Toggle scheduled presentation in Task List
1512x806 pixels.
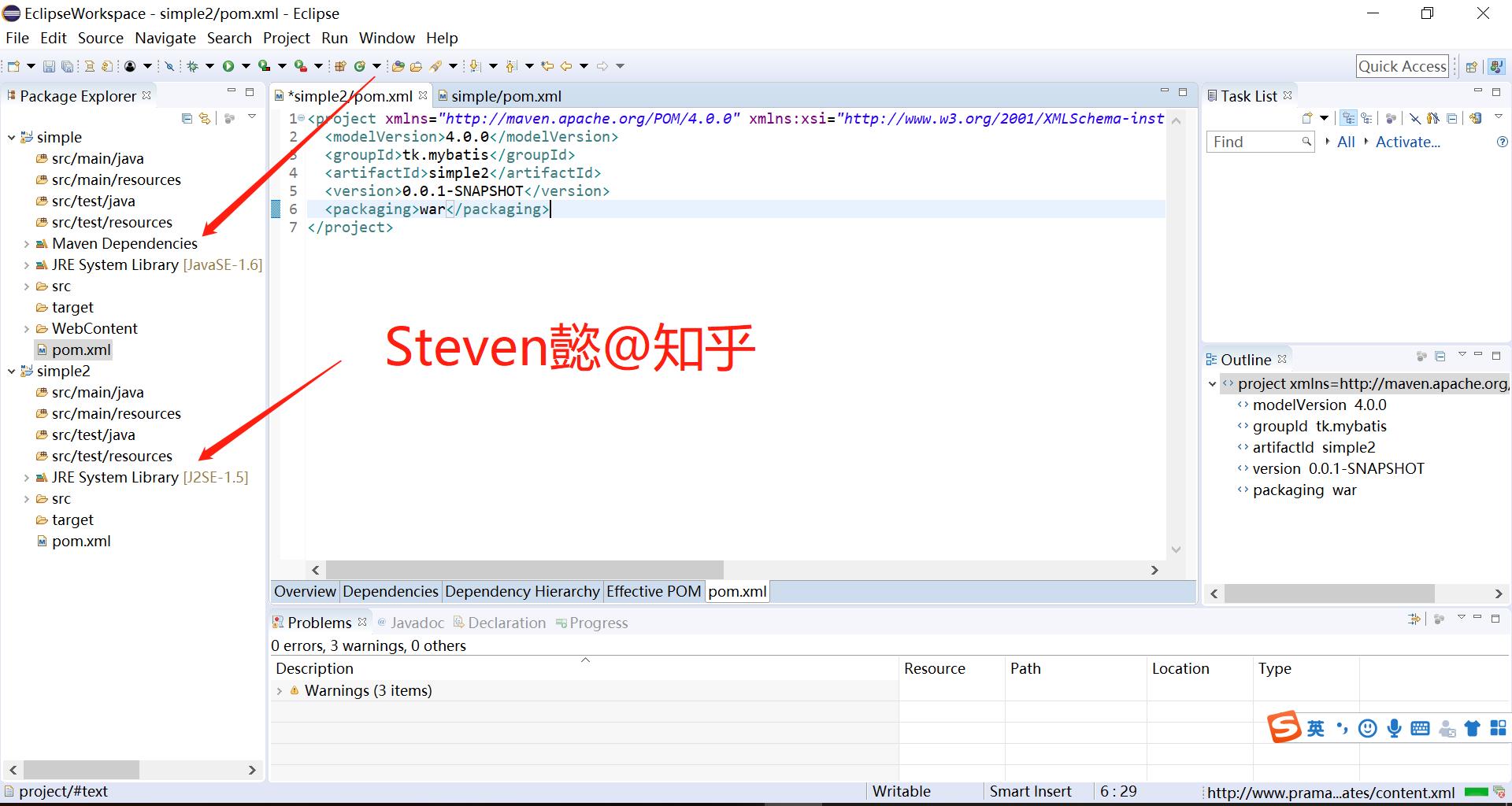coord(1367,118)
